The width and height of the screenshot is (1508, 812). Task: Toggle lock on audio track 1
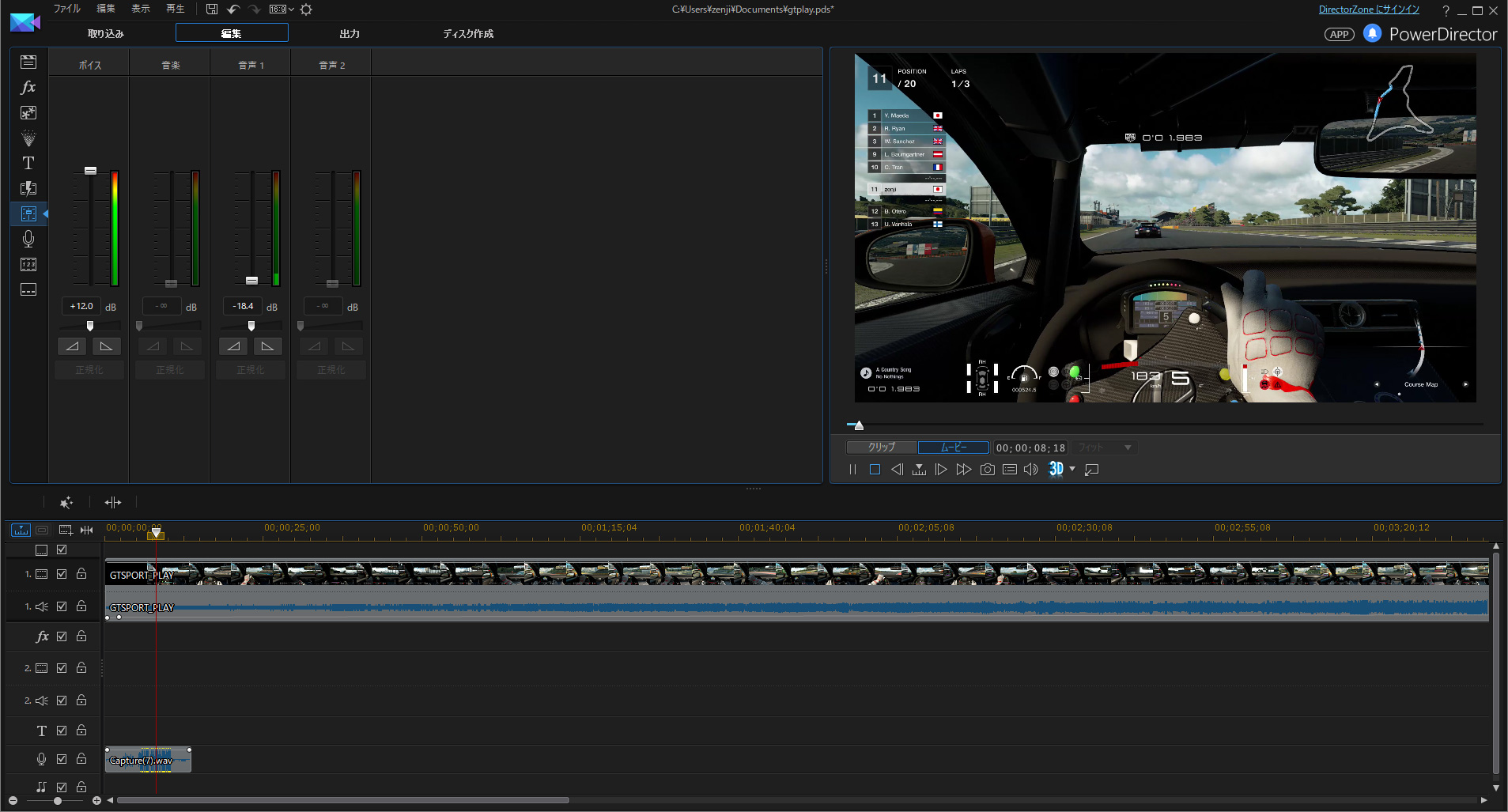pyautogui.click(x=81, y=606)
